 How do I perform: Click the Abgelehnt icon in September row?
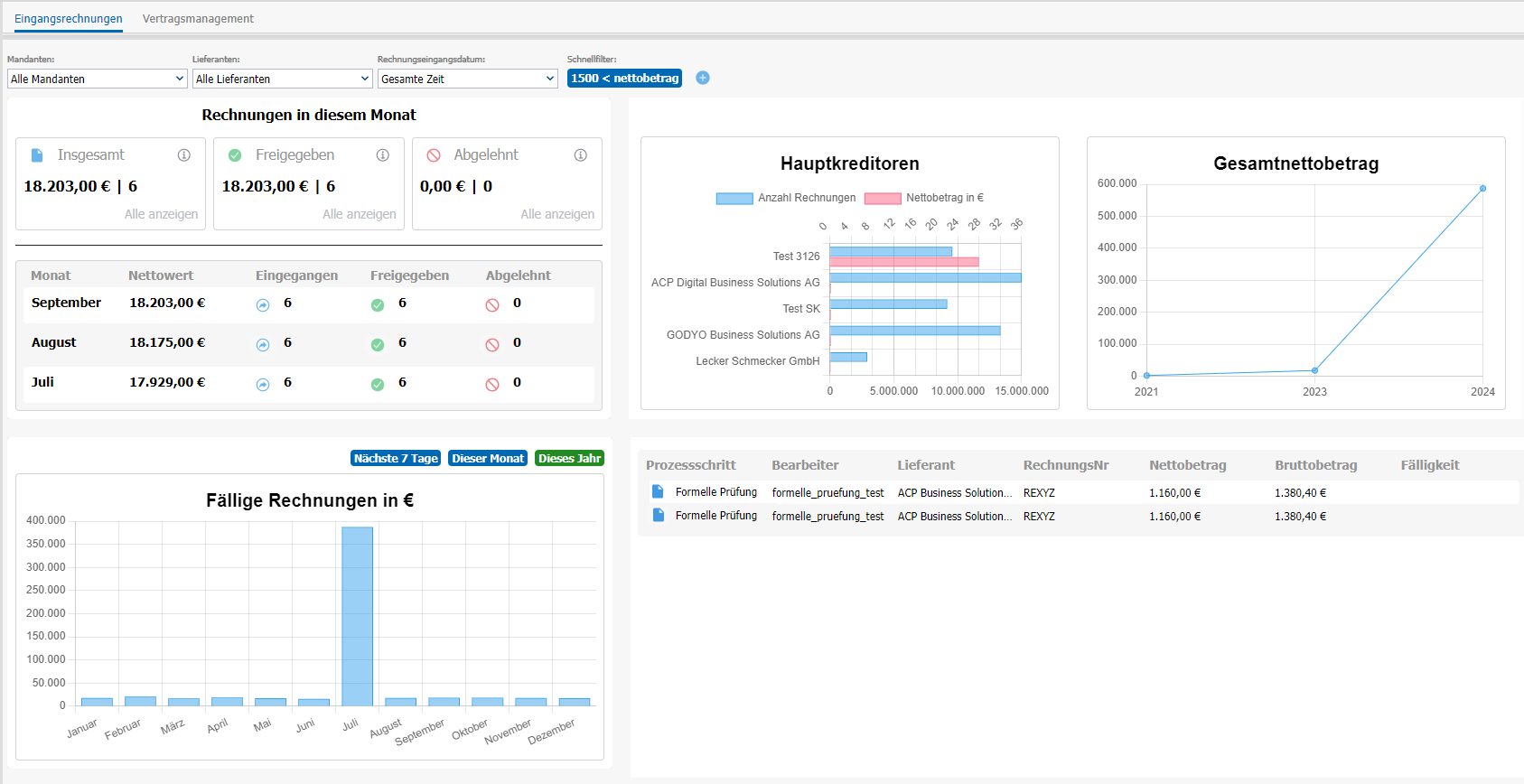click(492, 305)
